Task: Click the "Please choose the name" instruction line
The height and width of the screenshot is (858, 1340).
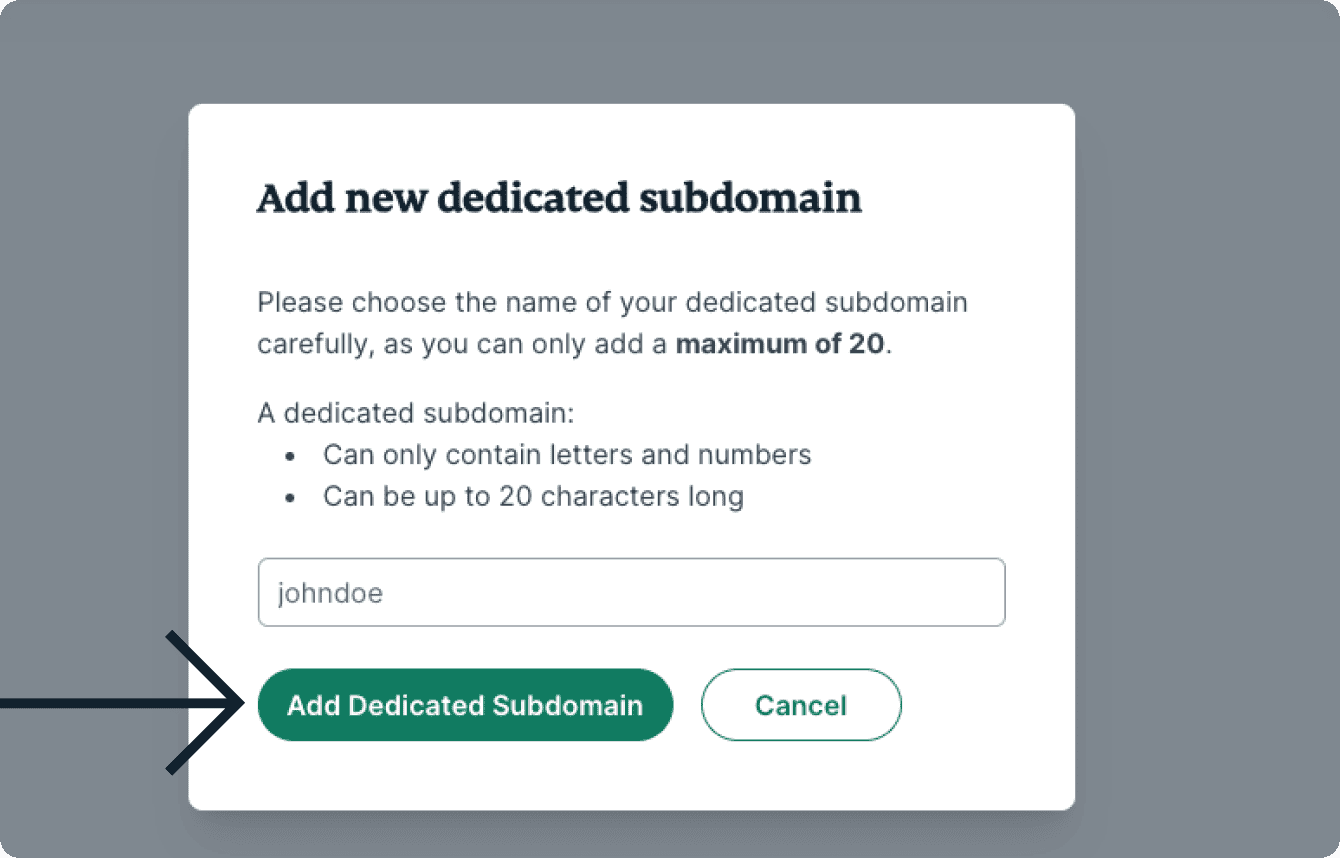Action: coord(612,302)
